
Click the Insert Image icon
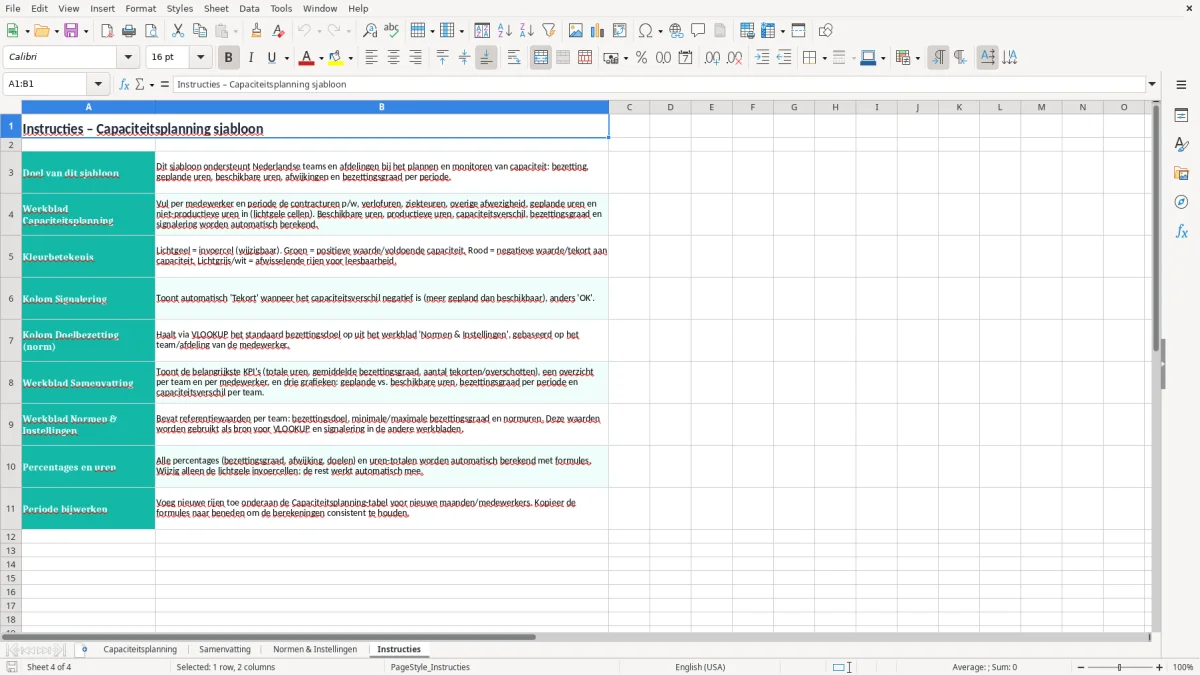coord(576,31)
